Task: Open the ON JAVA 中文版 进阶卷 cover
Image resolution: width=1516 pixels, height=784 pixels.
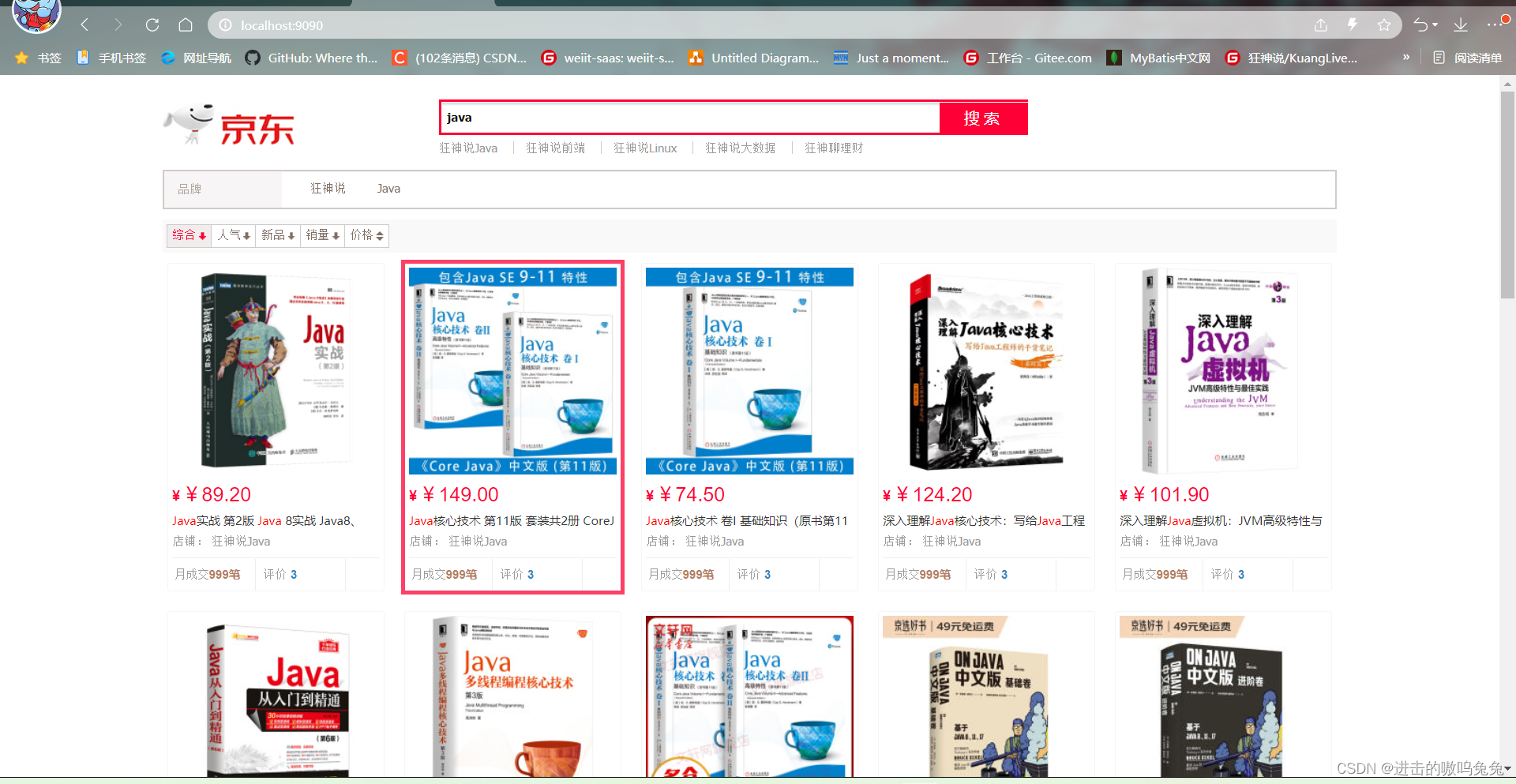Action: [1223, 696]
